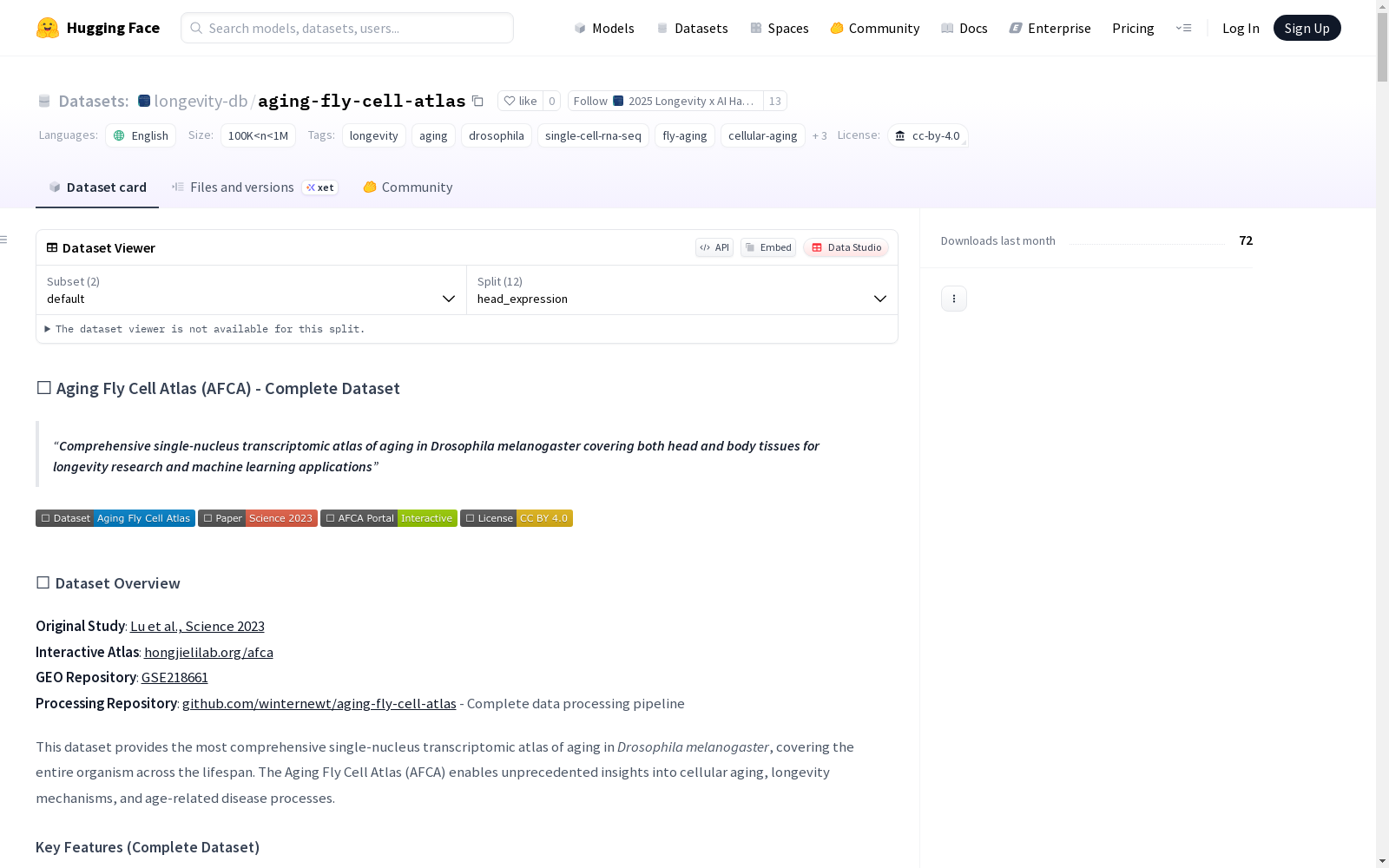
Task: Open Data Studio
Action: [x=846, y=247]
